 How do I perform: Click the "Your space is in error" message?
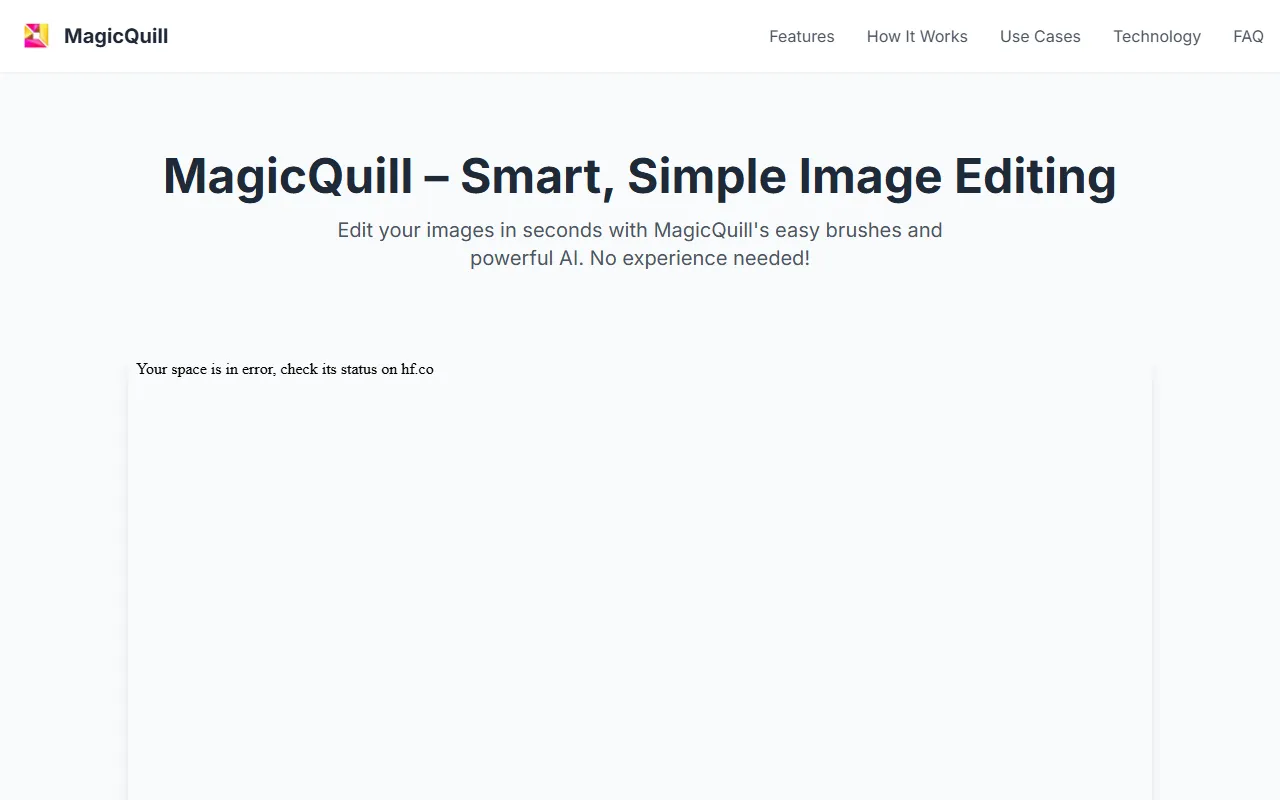coord(205,369)
